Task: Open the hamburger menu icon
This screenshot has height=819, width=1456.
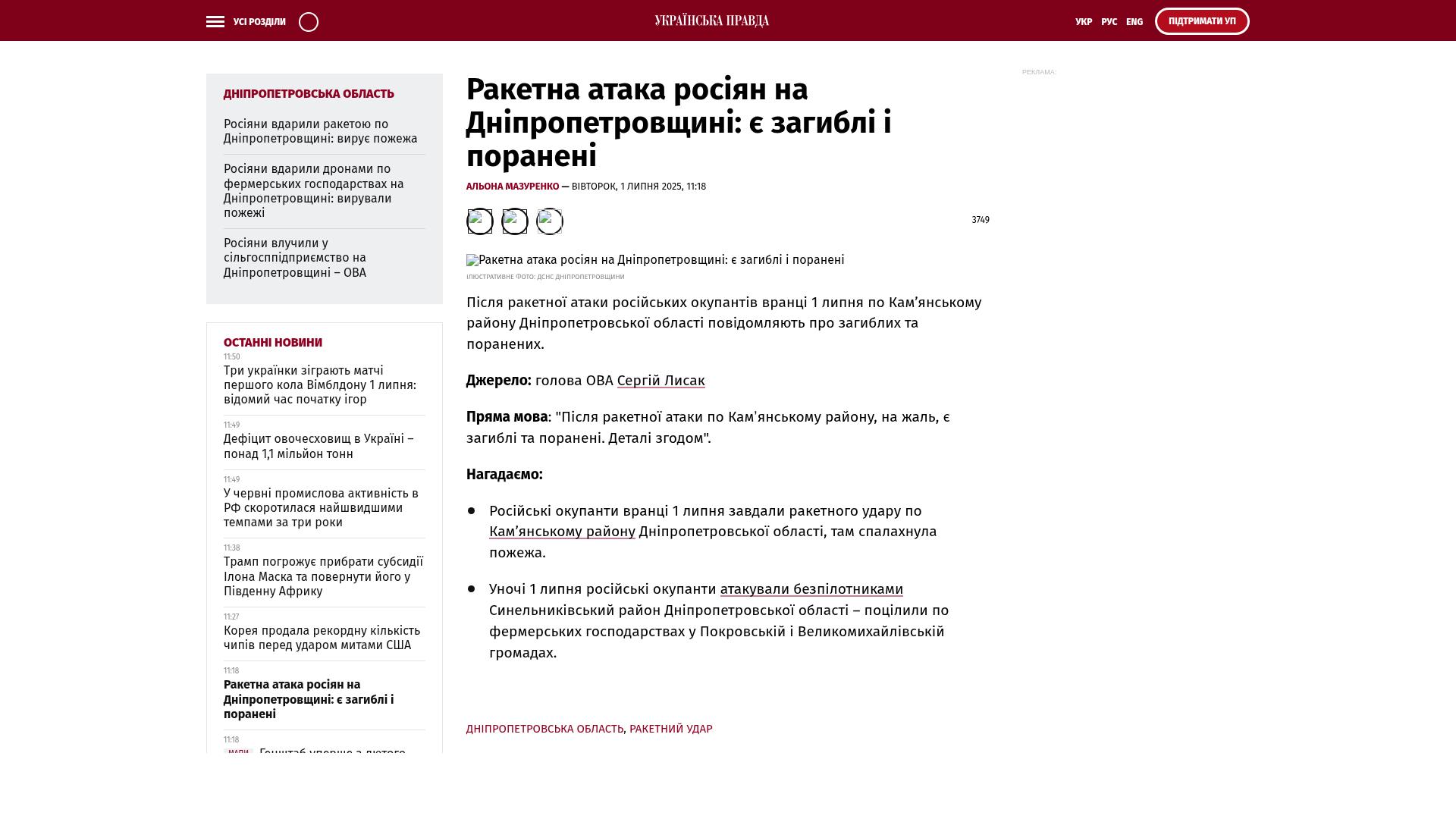Action: click(215, 22)
